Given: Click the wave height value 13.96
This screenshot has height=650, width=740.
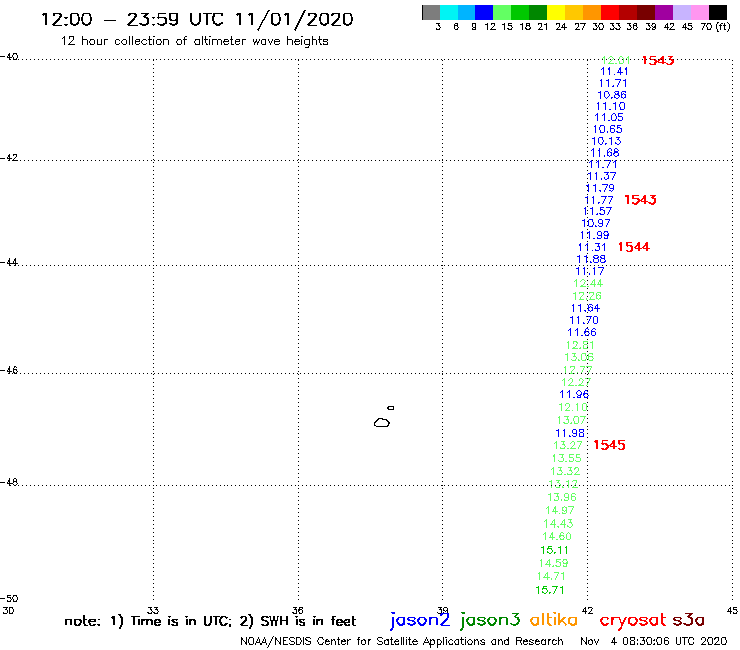Looking at the screenshot, I should pyautogui.click(x=562, y=497).
